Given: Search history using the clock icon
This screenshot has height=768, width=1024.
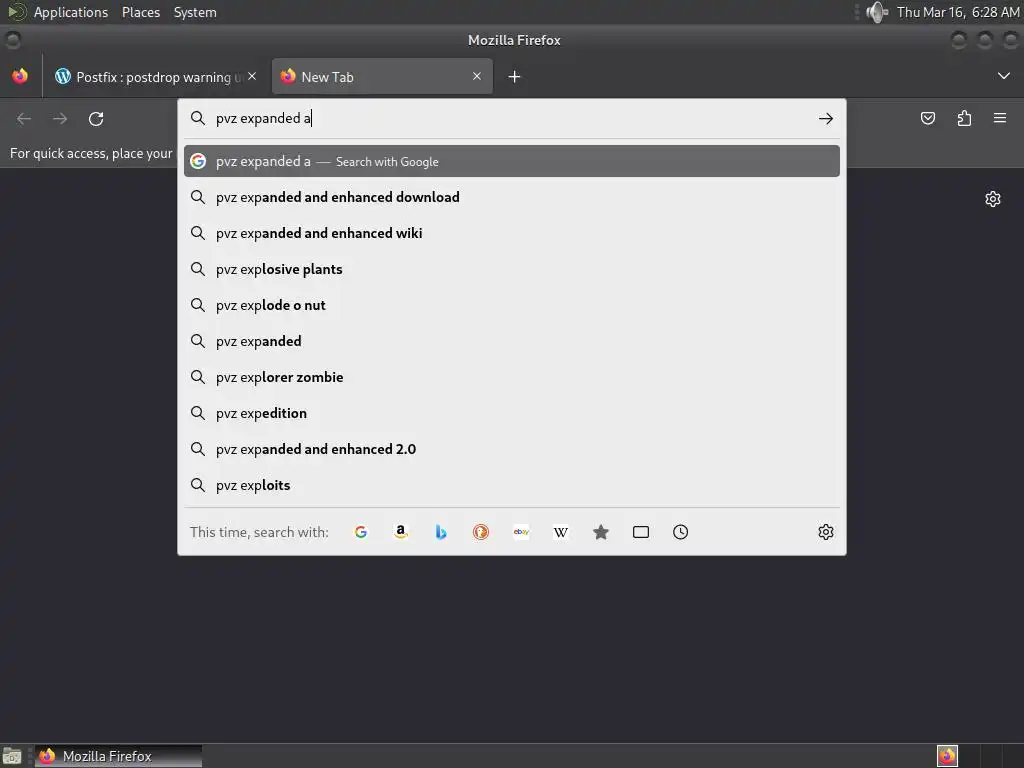Looking at the screenshot, I should click(680, 532).
